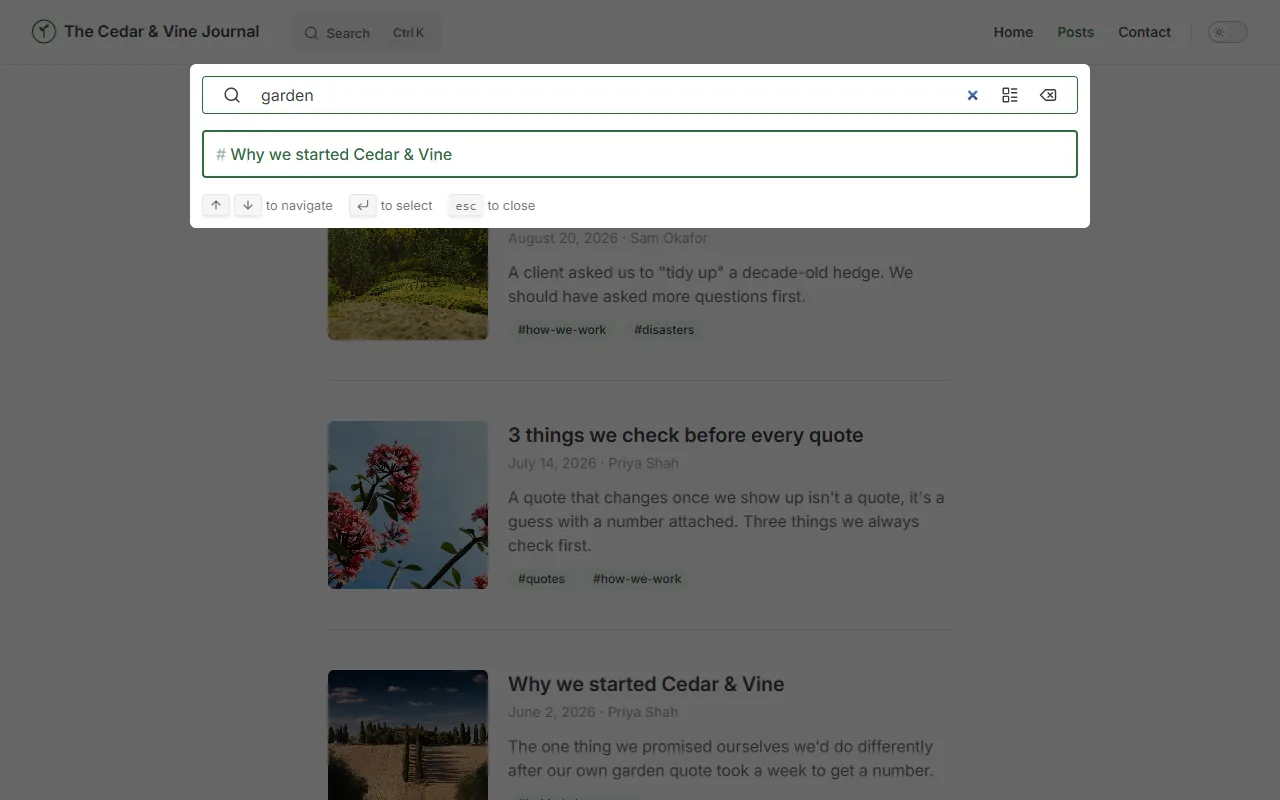Click the excerpt starting 'The one thing we promised'
Screen dimensions: 1280x800
point(721,758)
